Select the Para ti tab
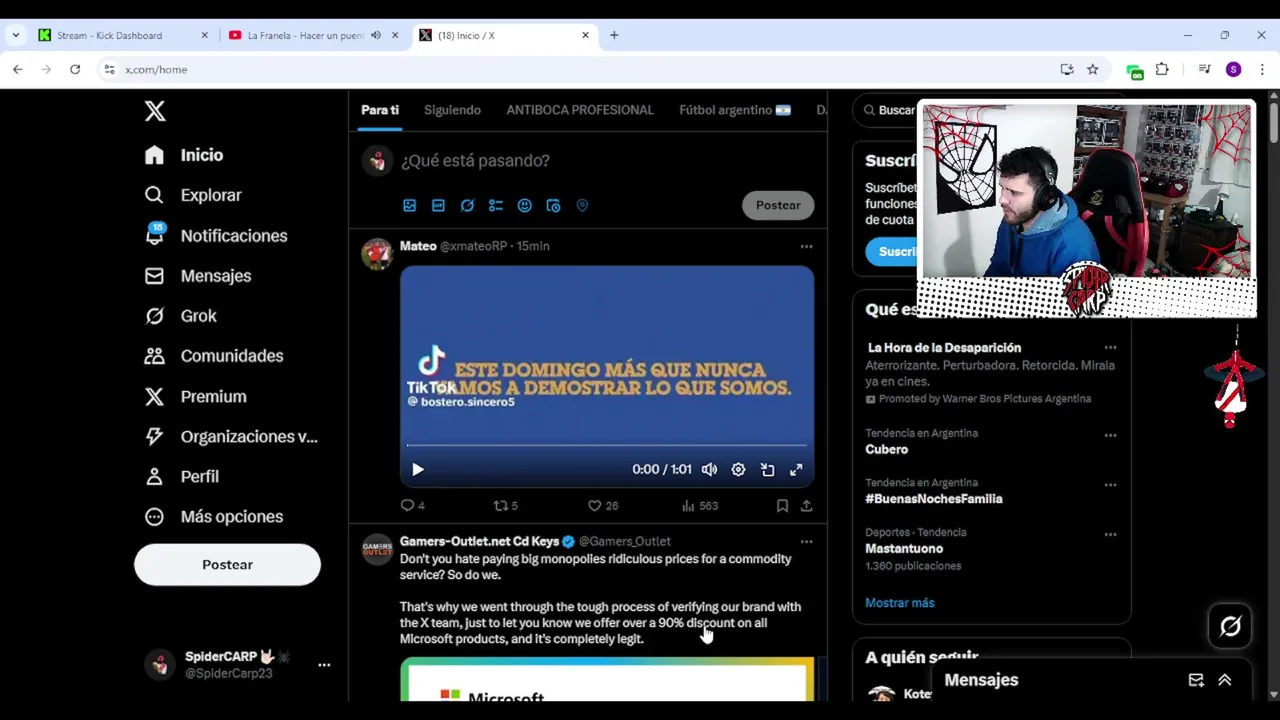1280x720 pixels. click(x=380, y=110)
